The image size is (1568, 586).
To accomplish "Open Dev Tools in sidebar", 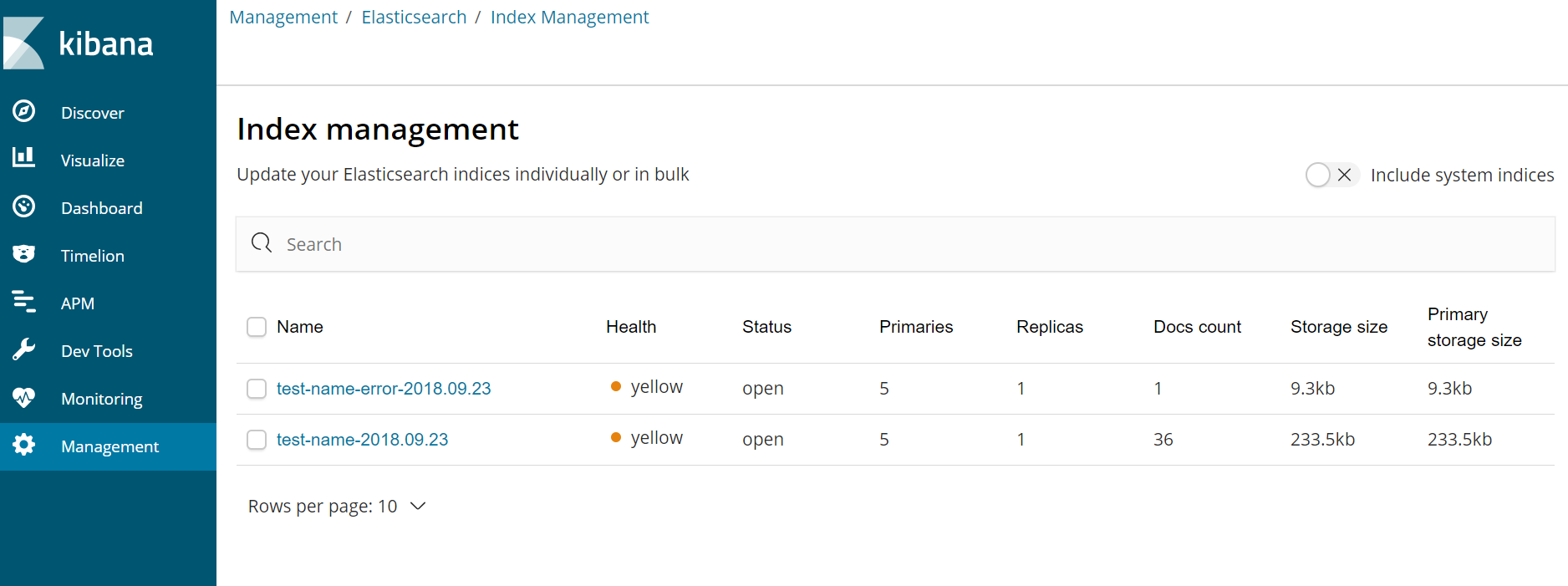I will [108, 350].
